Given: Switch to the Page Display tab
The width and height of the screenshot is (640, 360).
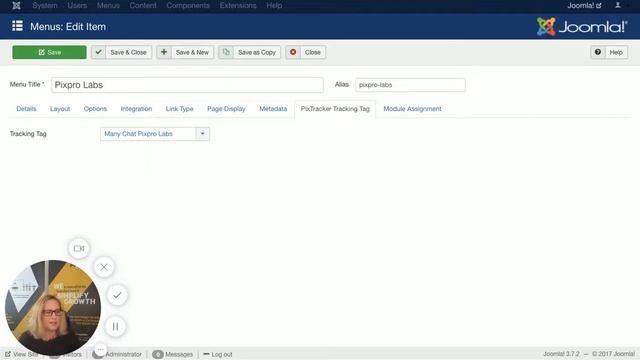Looking at the screenshot, I should [226, 109].
